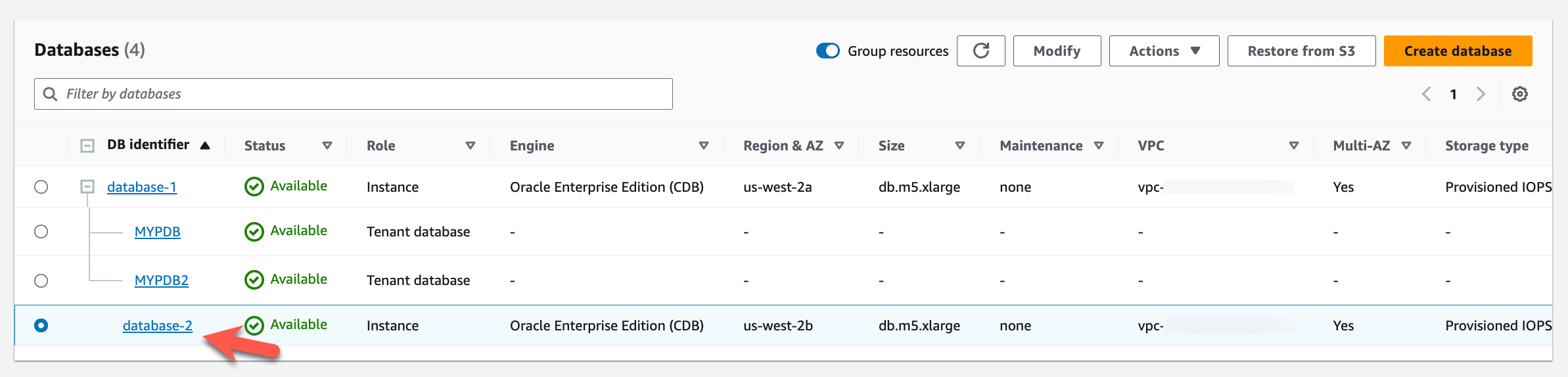
Task: Select the database-1 radio button
Action: point(41,187)
